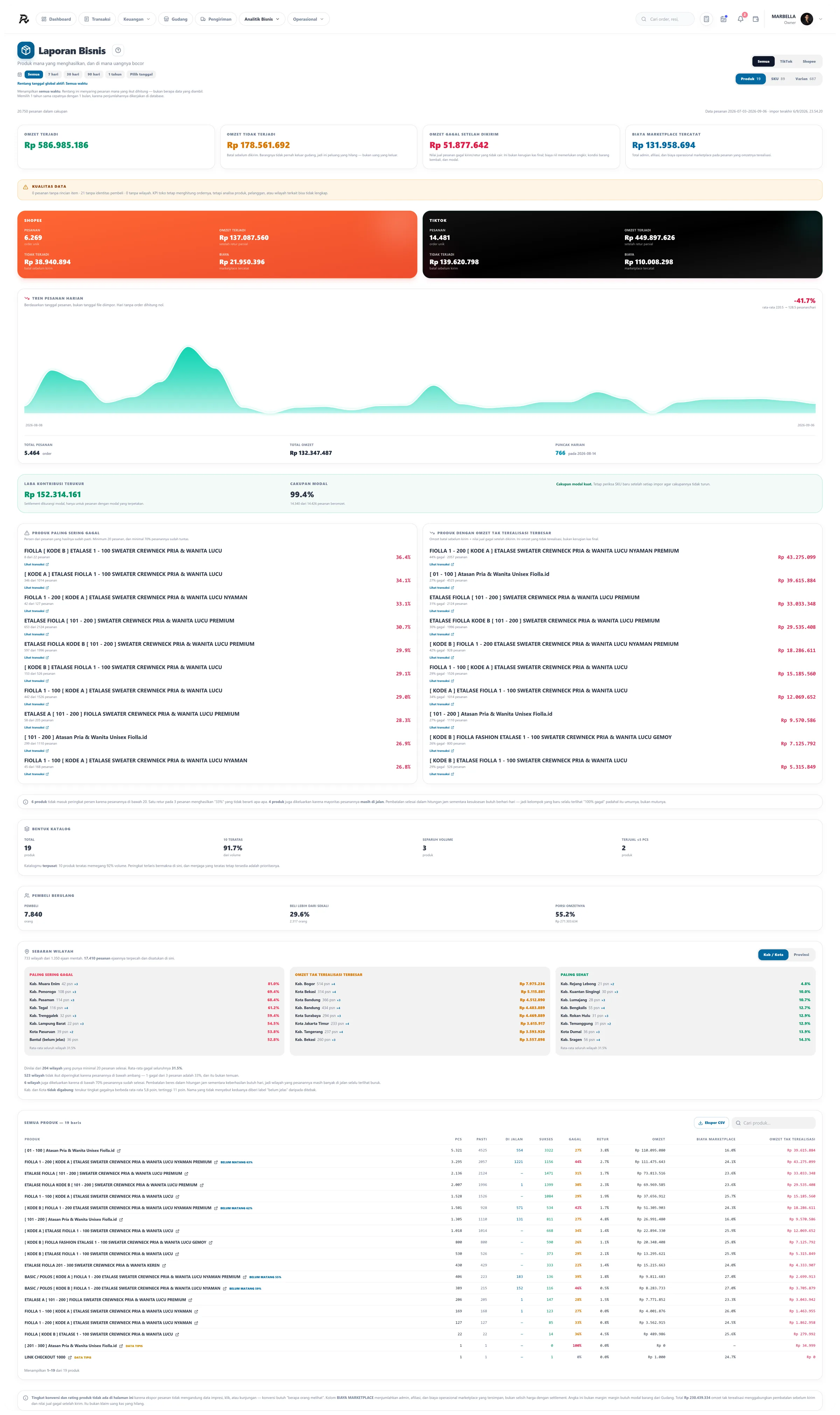Open the calendar icon in top bar
The width and height of the screenshot is (840, 1415).
[x=723, y=19]
